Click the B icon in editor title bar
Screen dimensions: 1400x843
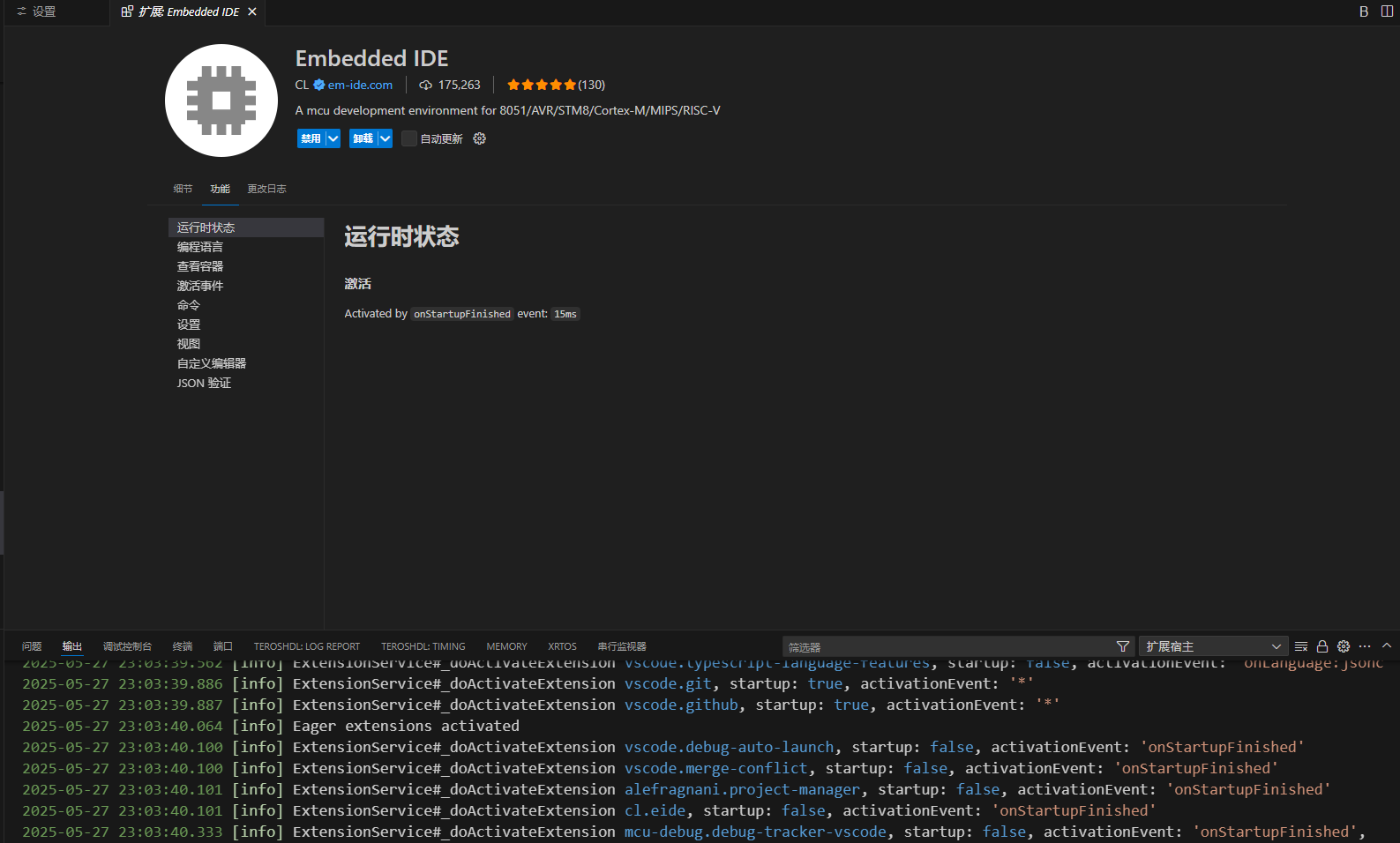pos(1364,11)
